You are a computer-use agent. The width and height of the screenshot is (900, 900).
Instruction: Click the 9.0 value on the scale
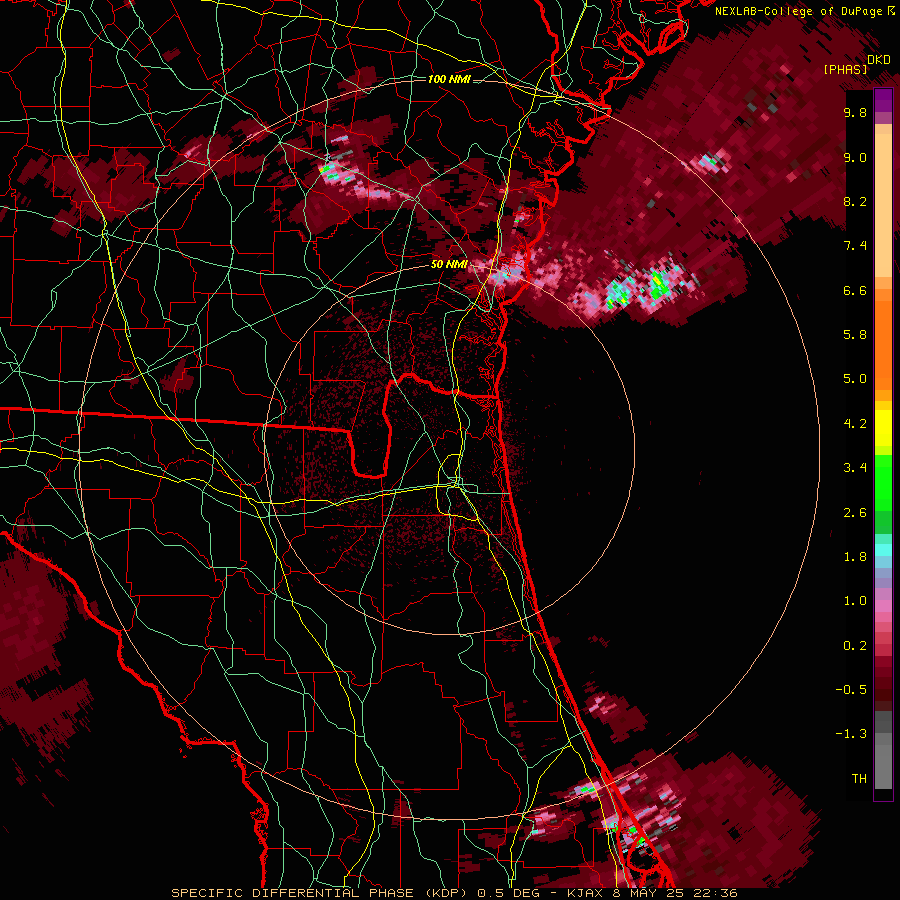pos(855,158)
